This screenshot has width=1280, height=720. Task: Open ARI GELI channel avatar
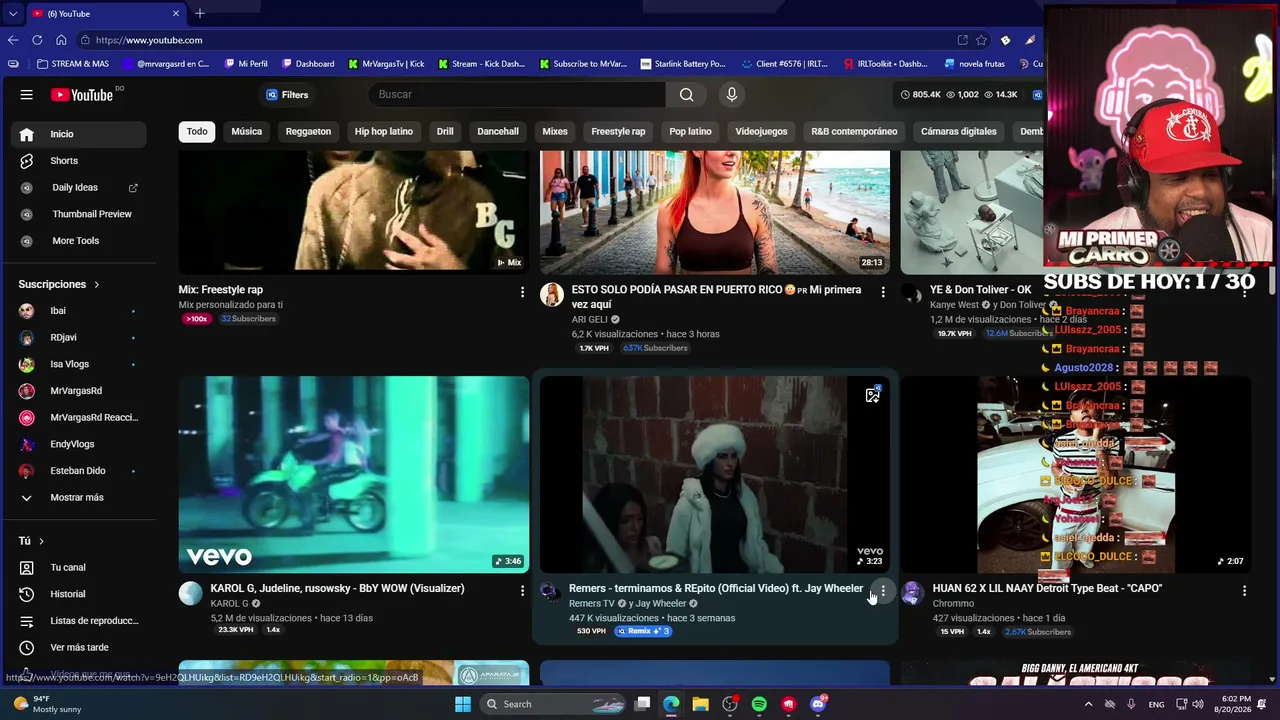(x=552, y=294)
